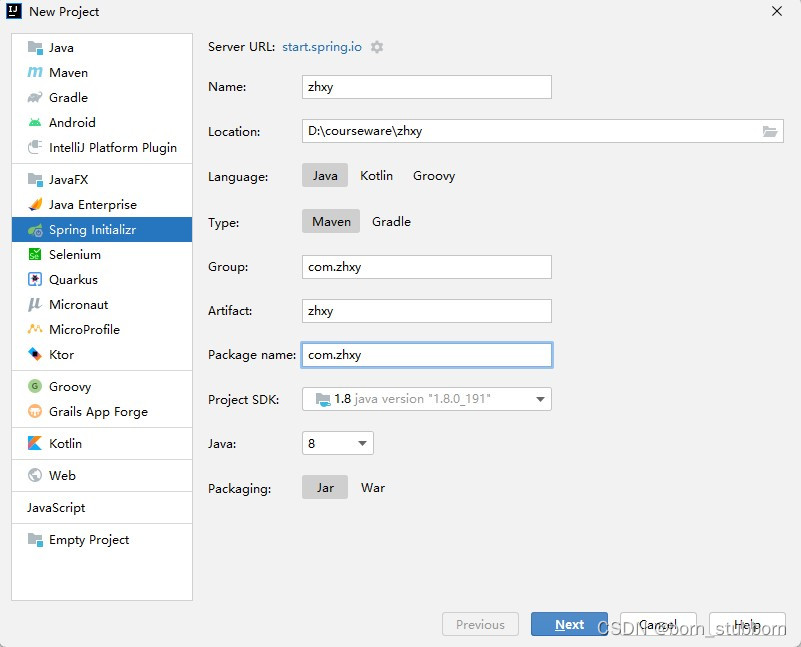Click the Ktor diamond icon
This screenshot has height=647, width=801.
click(35, 354)
